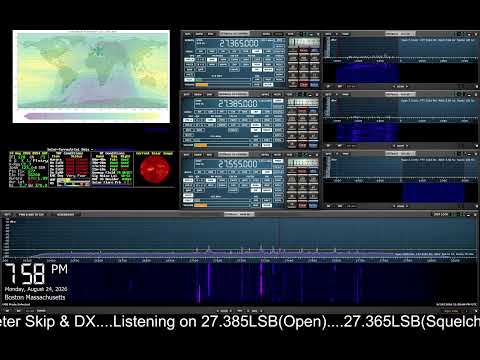480x360 pixels.
Task: Click the highlighted mode button in 27.365 receiver
Action: (257, 51)
